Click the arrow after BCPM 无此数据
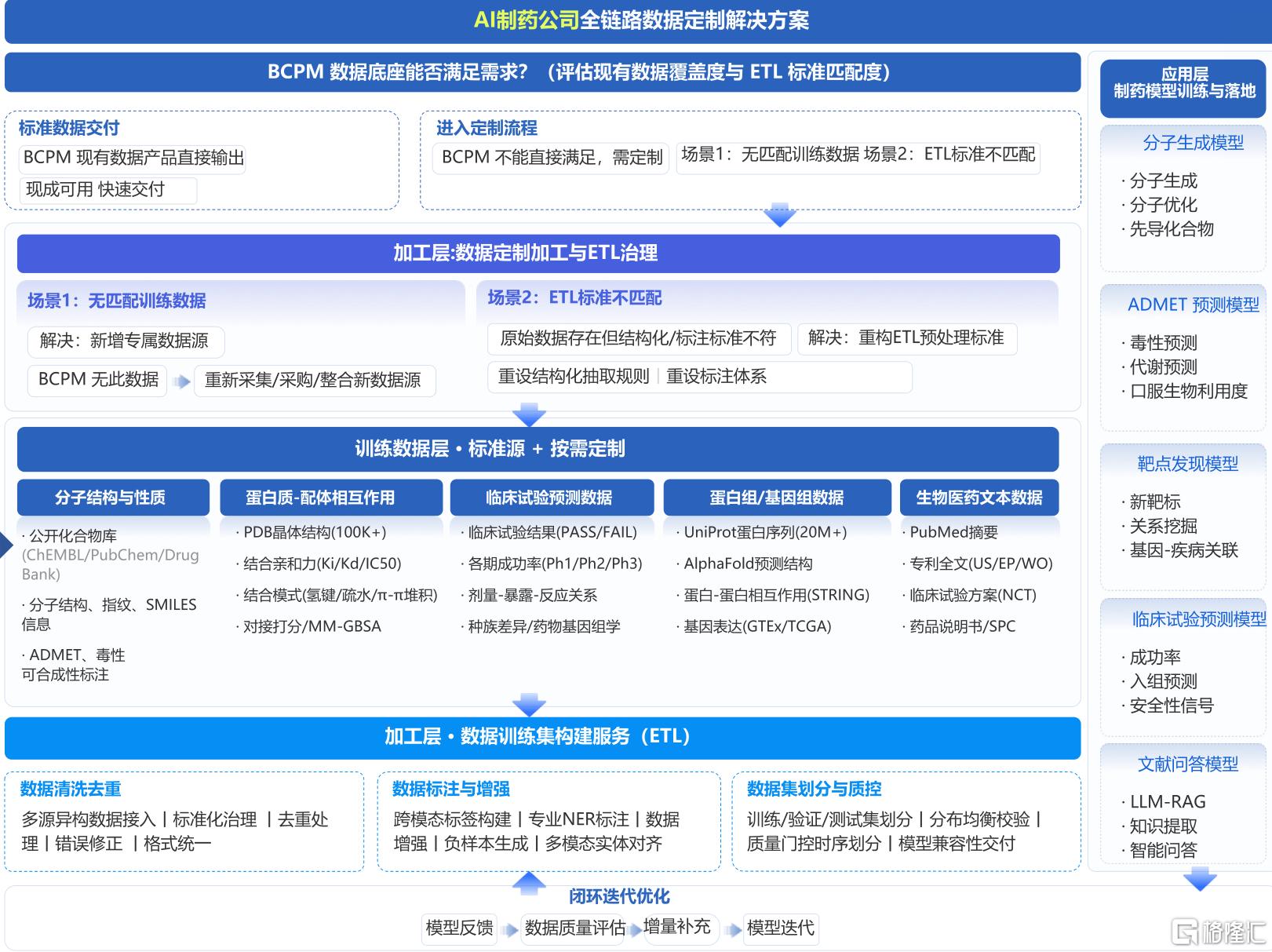The image size is (1272, 952). [181, 381]
